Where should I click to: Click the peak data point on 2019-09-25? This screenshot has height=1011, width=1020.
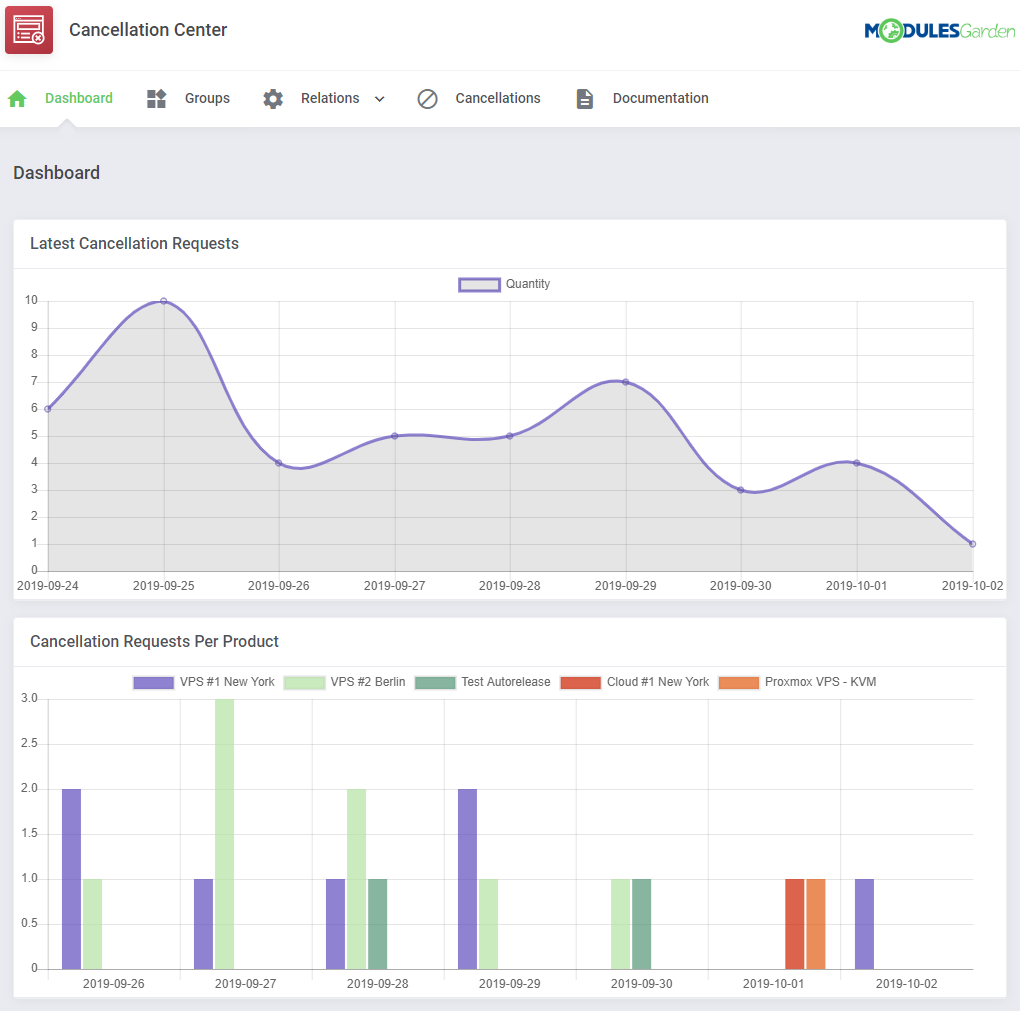pos(164,301)
